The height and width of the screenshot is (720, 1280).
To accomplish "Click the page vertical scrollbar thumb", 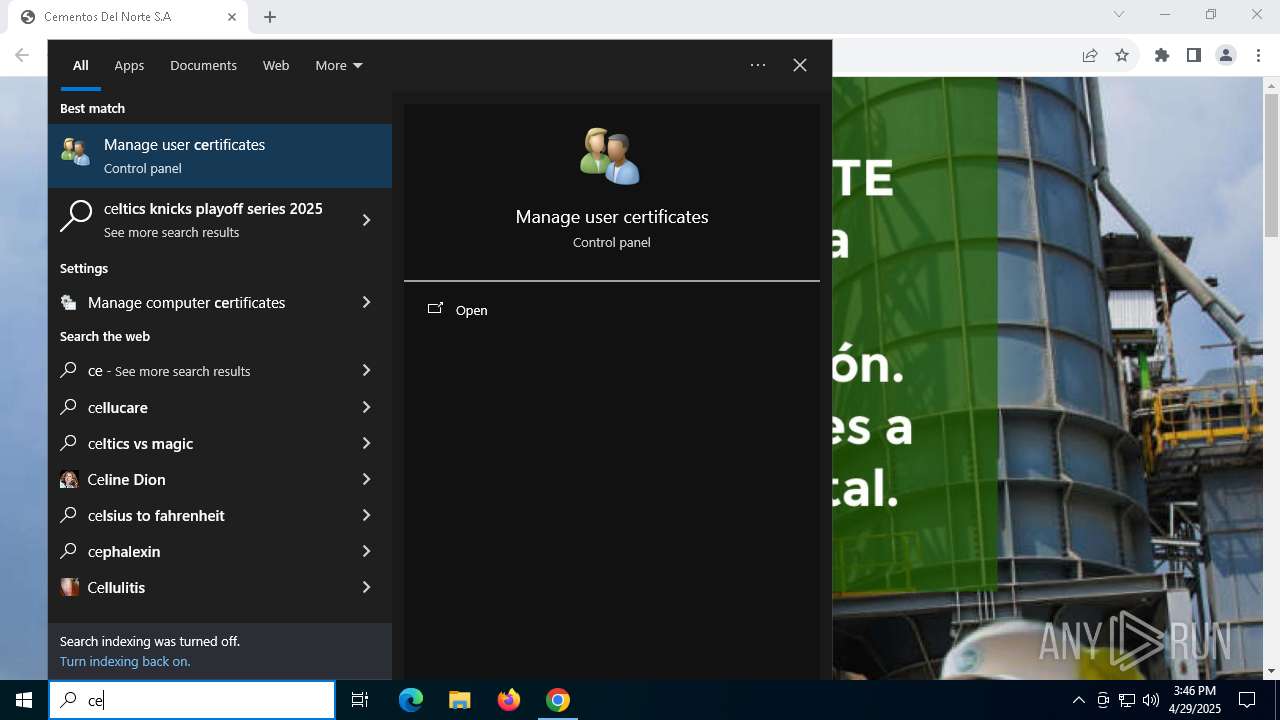I will [1271, 165].
